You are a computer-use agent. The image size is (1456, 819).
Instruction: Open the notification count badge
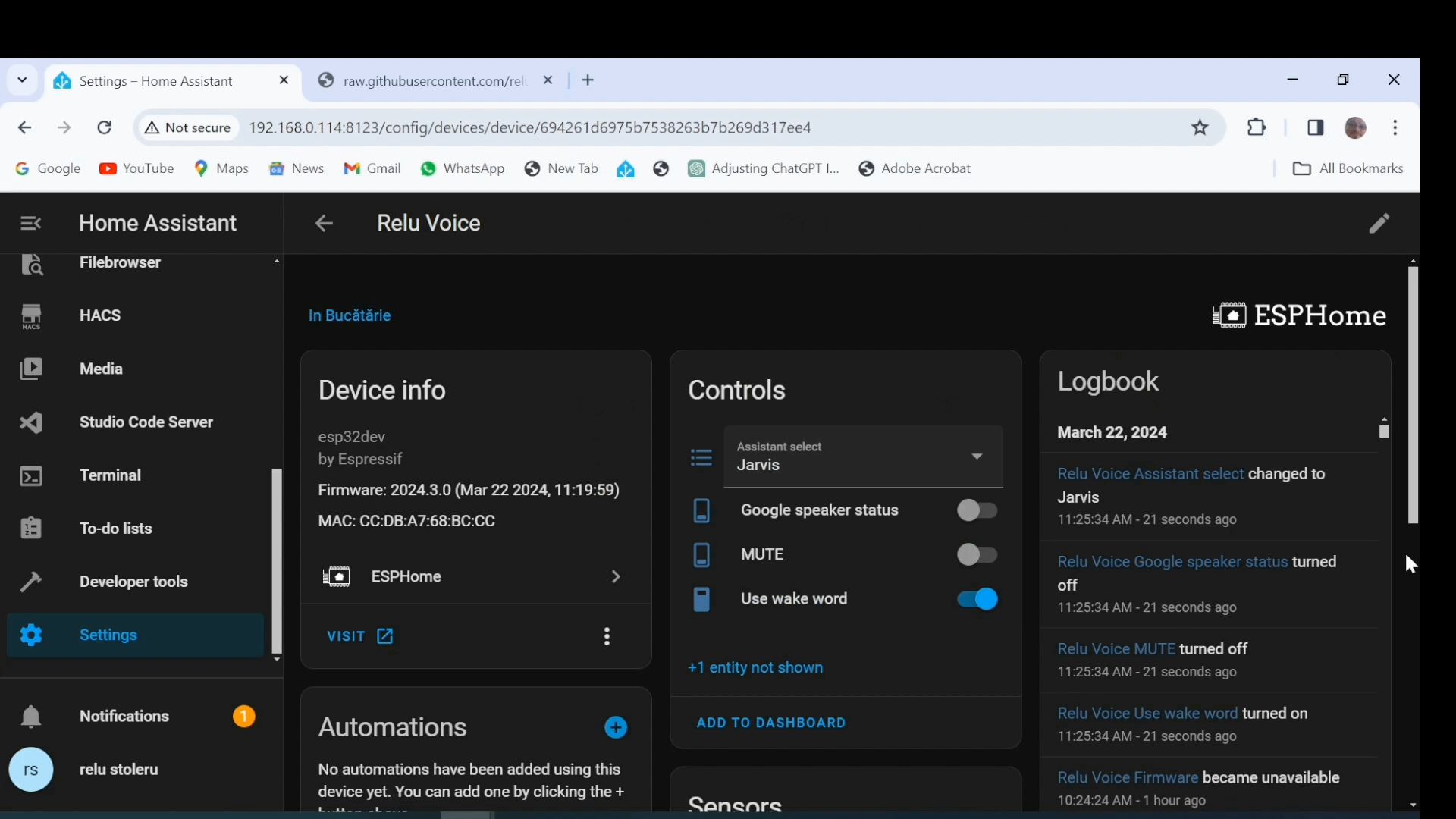point(243,717)
